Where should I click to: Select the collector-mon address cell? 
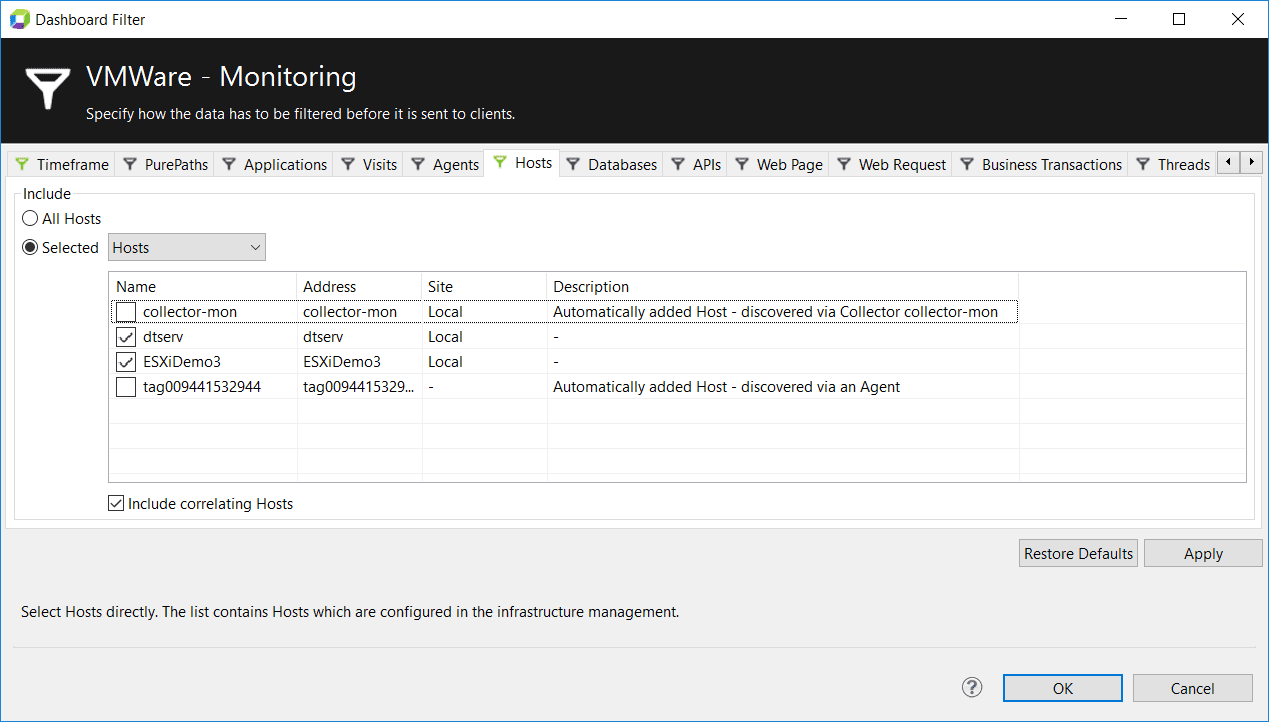pyautogui.click(x=360, y=312)
